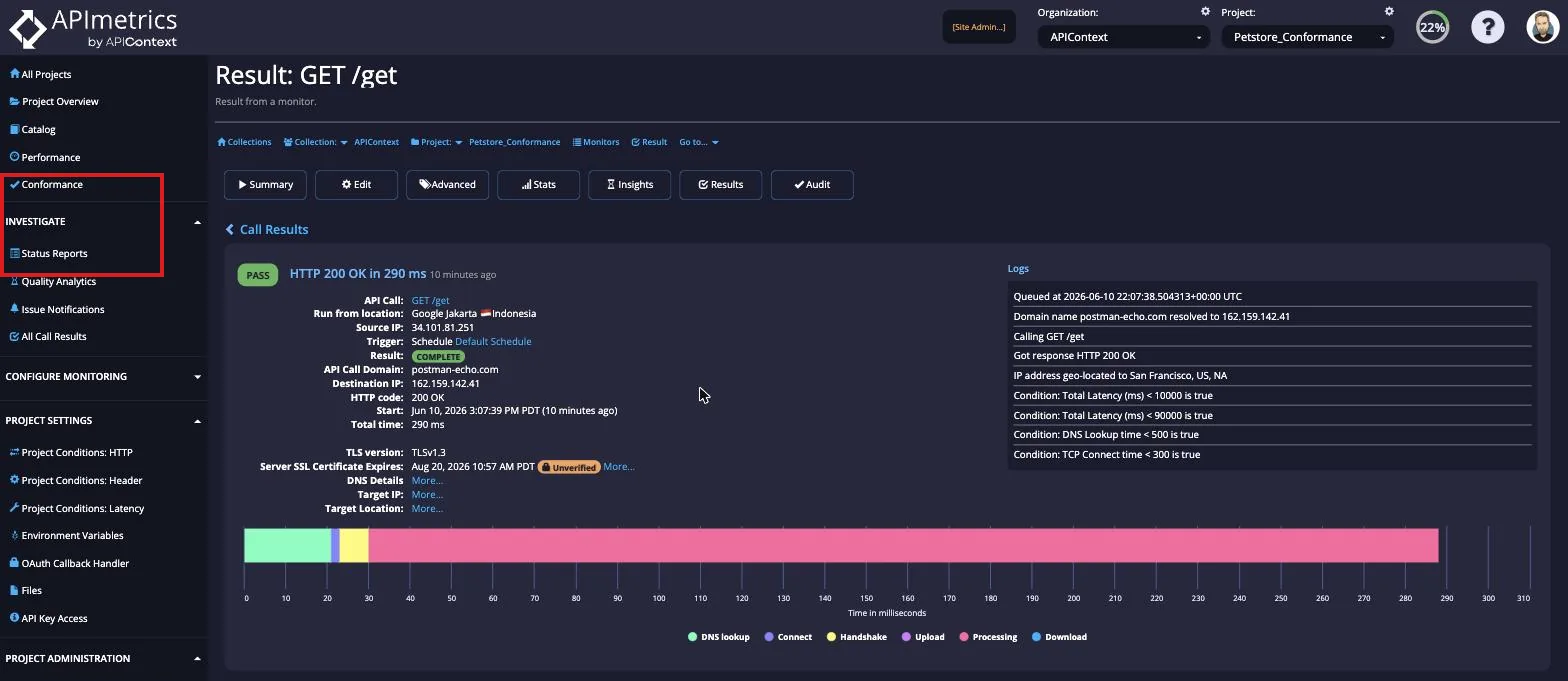Toggle Upload legend entry
Image resolution: width=1568 pixels, height=681 pixels.
[923, 637]
